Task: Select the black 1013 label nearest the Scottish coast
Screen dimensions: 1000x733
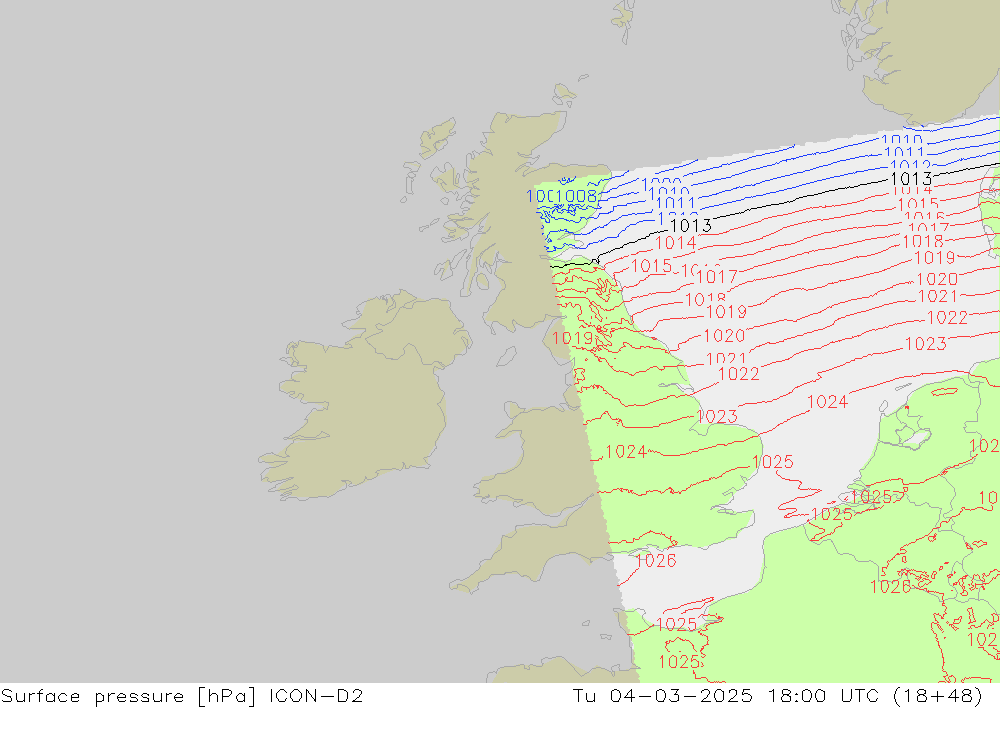Action: click(x=691, y=225)
